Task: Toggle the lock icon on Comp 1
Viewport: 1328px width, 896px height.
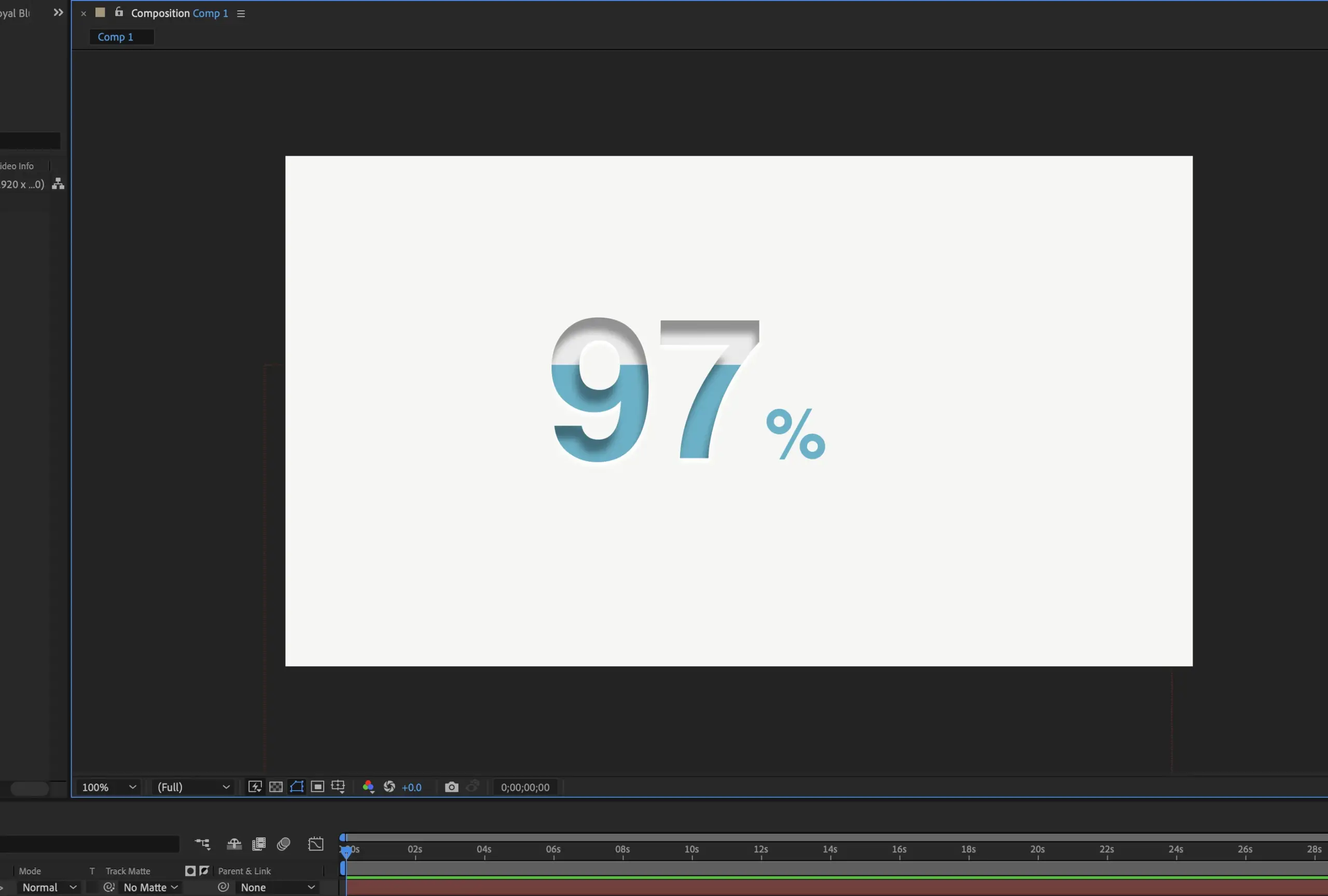Action: 119,12
